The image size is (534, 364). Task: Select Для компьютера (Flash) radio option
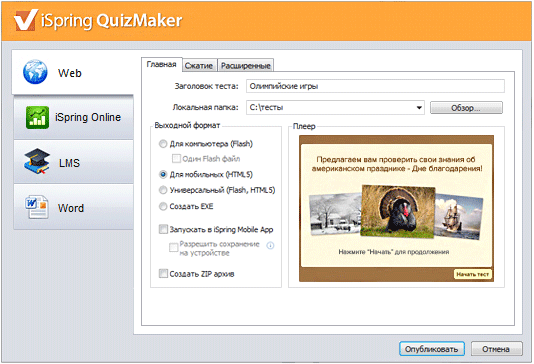[x=163, y=144]
